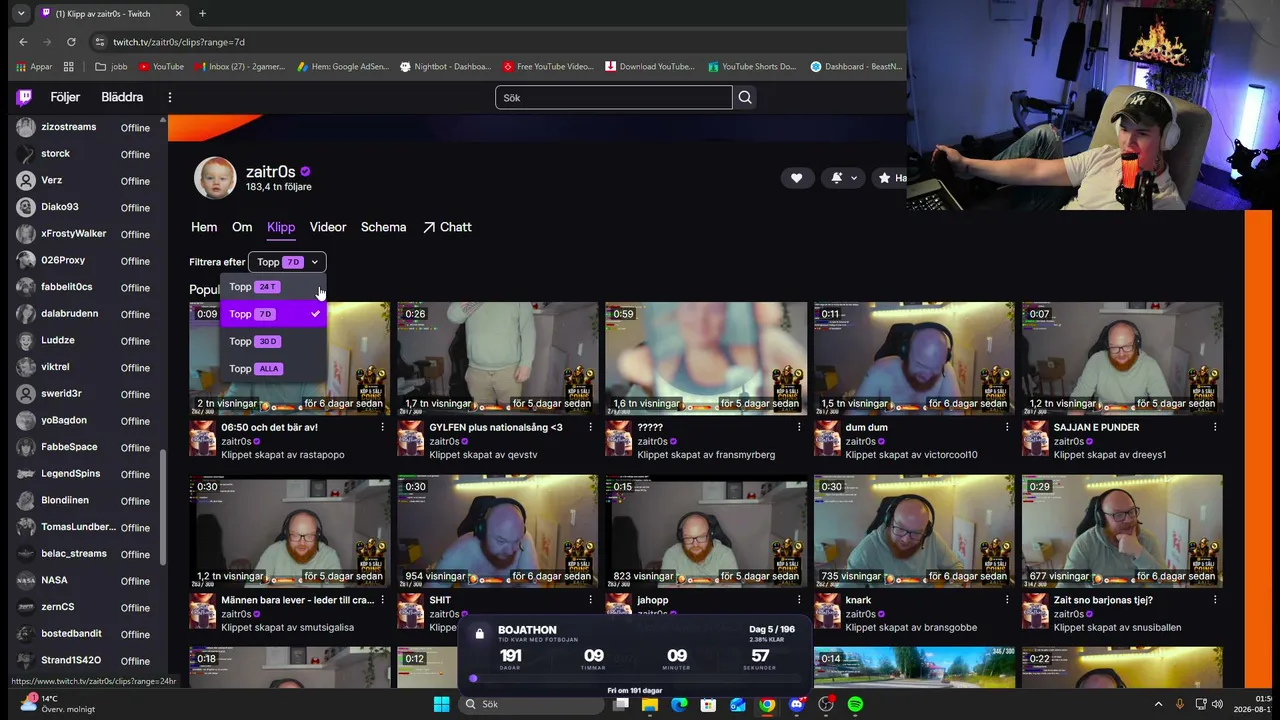Play the "Zait sno barjonas tjej?" clip thumbnail

pos(1122,531)
